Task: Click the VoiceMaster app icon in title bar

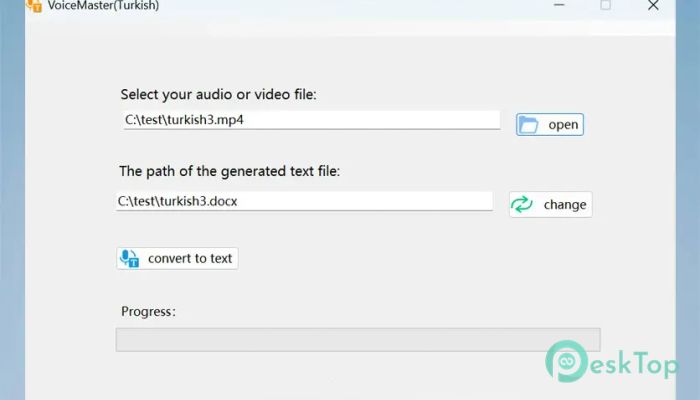Action: (x=34, y=5)
